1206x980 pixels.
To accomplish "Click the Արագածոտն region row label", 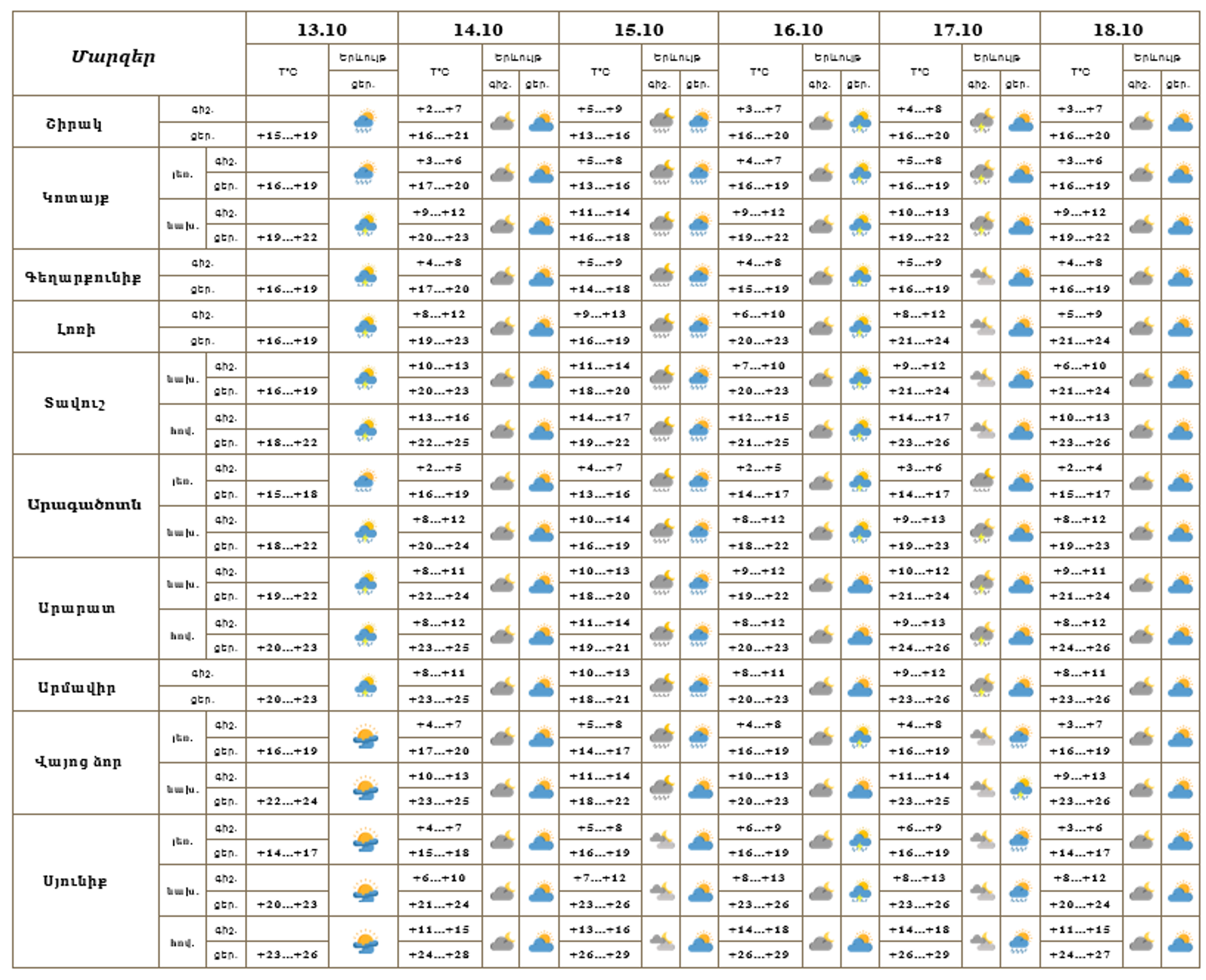I will pyautogui.click(x=84, y=504).
